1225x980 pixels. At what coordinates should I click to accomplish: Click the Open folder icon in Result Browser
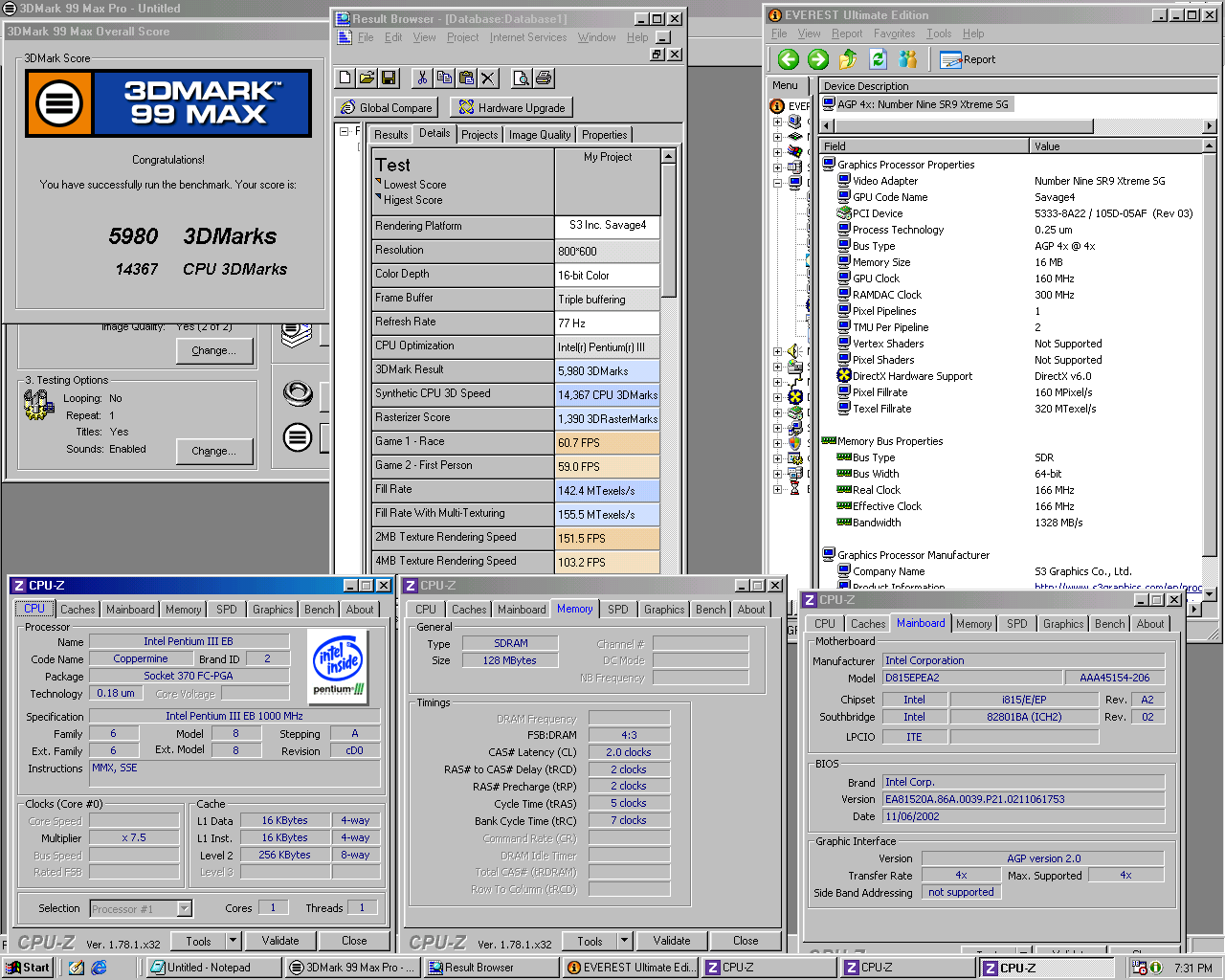(x=367, y=78)
